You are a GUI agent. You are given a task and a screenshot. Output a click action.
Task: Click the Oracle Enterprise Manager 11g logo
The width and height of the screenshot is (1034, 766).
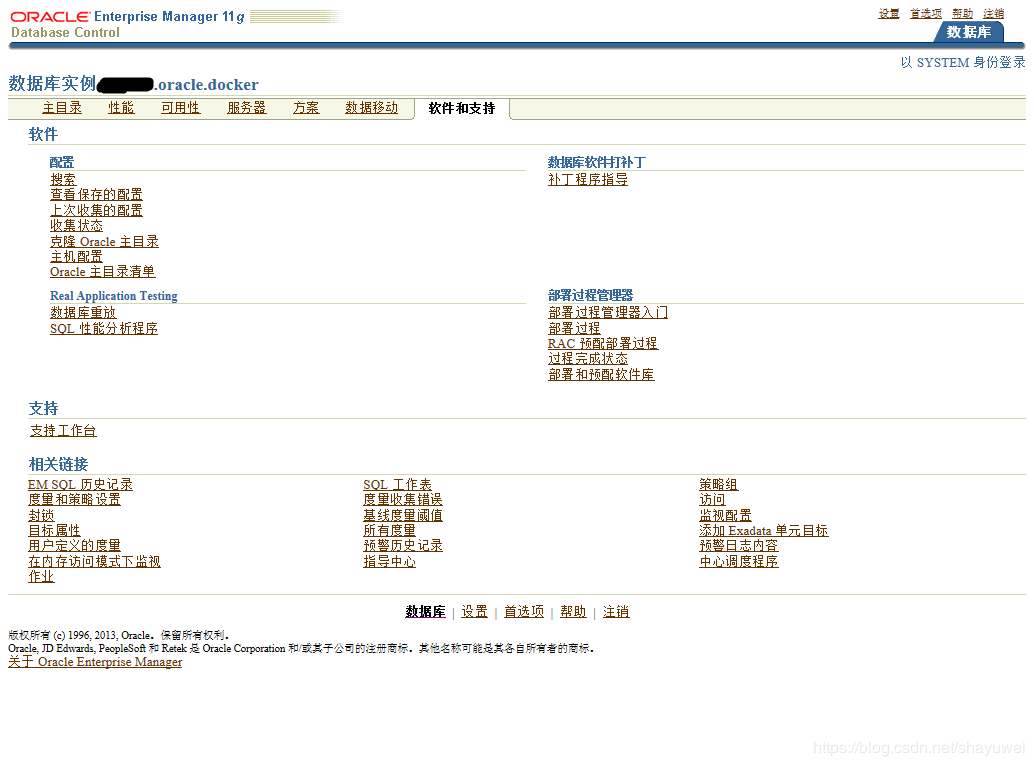(x=127, y=16)
